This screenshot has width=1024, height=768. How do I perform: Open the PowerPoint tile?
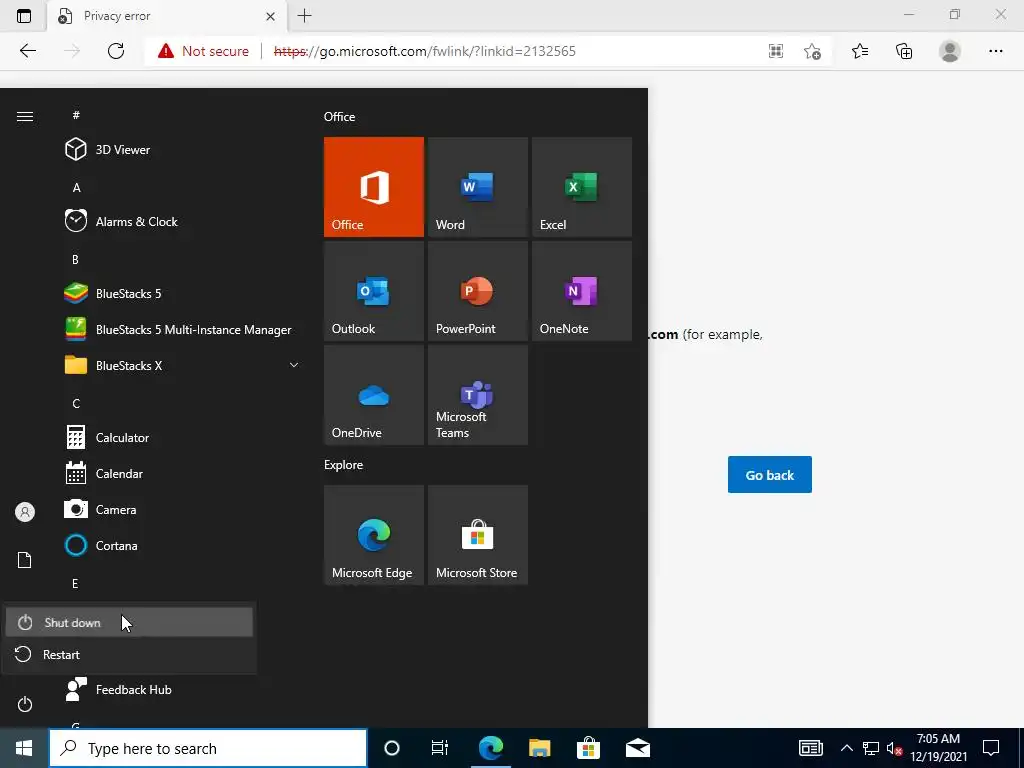click(477, 291)
